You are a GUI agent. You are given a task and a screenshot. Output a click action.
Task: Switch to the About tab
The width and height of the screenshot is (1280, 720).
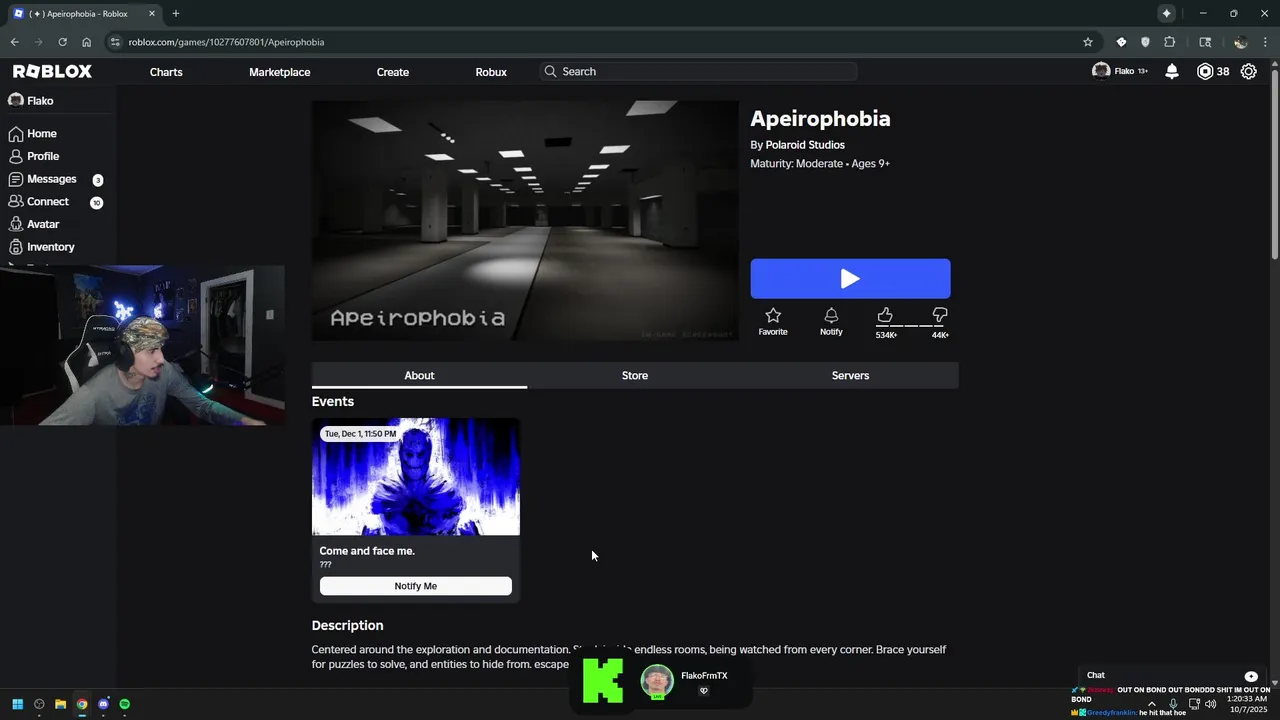point(419,375)
